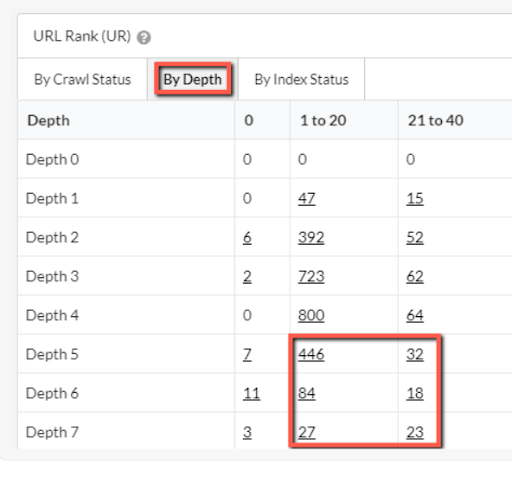This screenshot has width=512, height=477.
Task: Click the 6 link in Depth 2 row
Action: click(x=247, y=237)
